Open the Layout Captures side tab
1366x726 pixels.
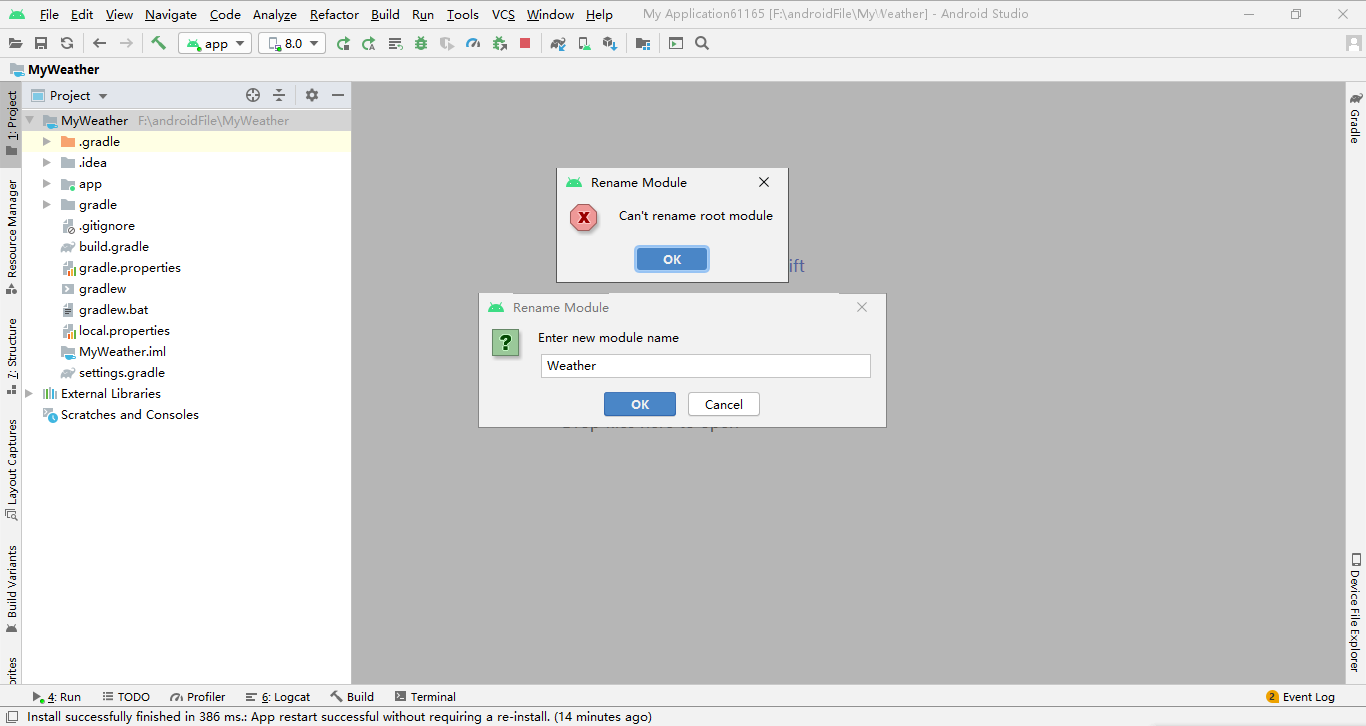[12, 469]
